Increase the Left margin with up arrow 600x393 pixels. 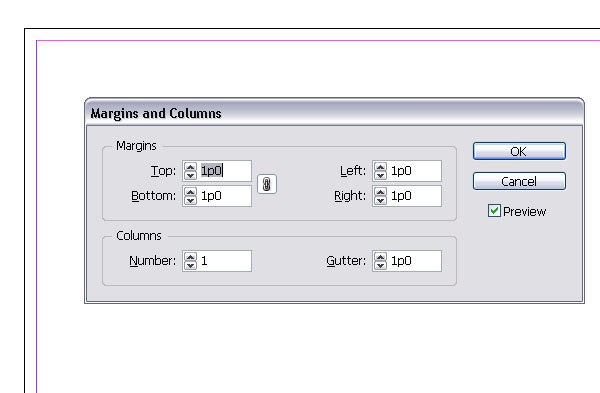pos(380,166)
